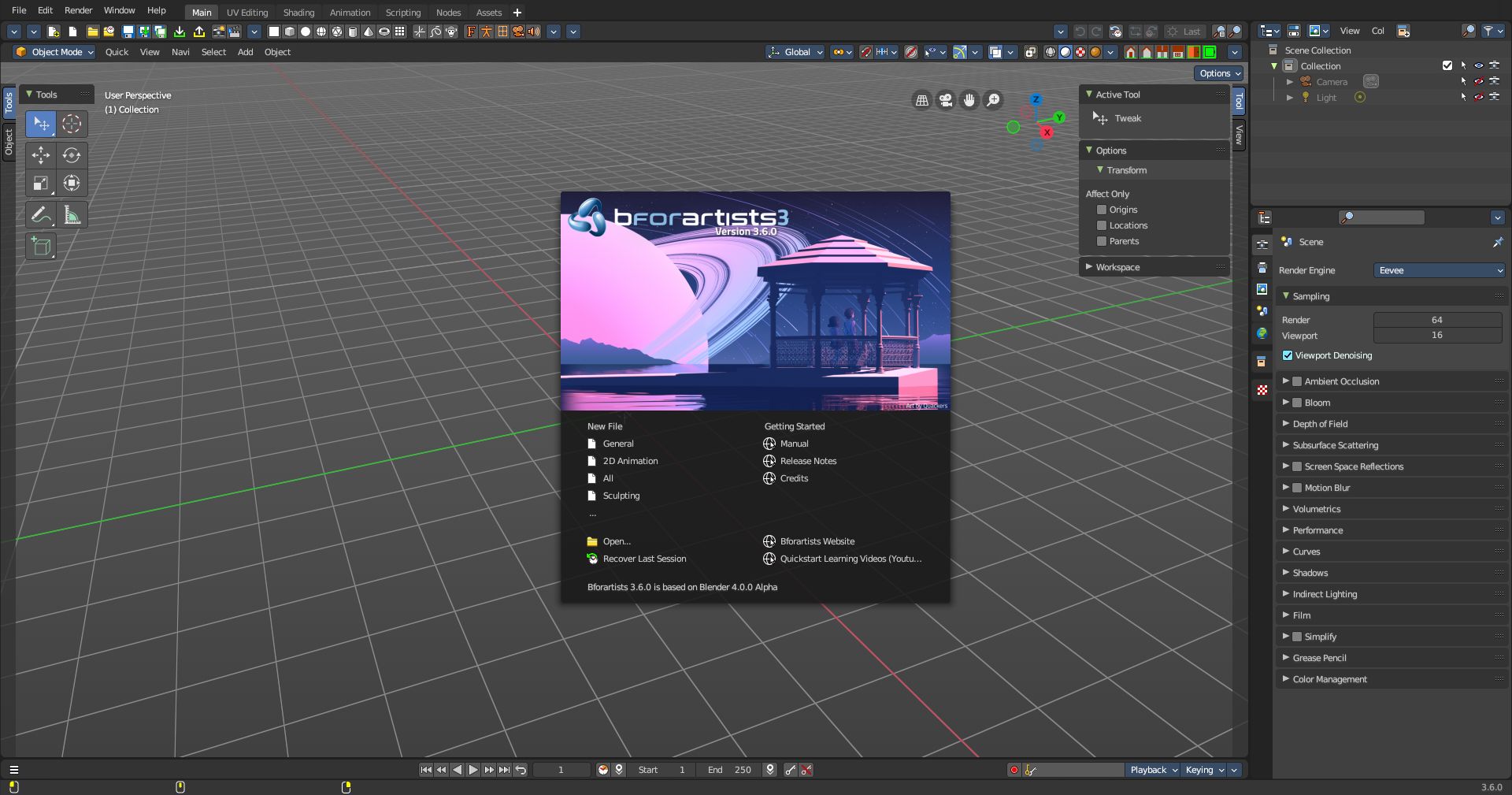Pick the Move tool
Screen dimensions: 1512x795
coord(41,155)
